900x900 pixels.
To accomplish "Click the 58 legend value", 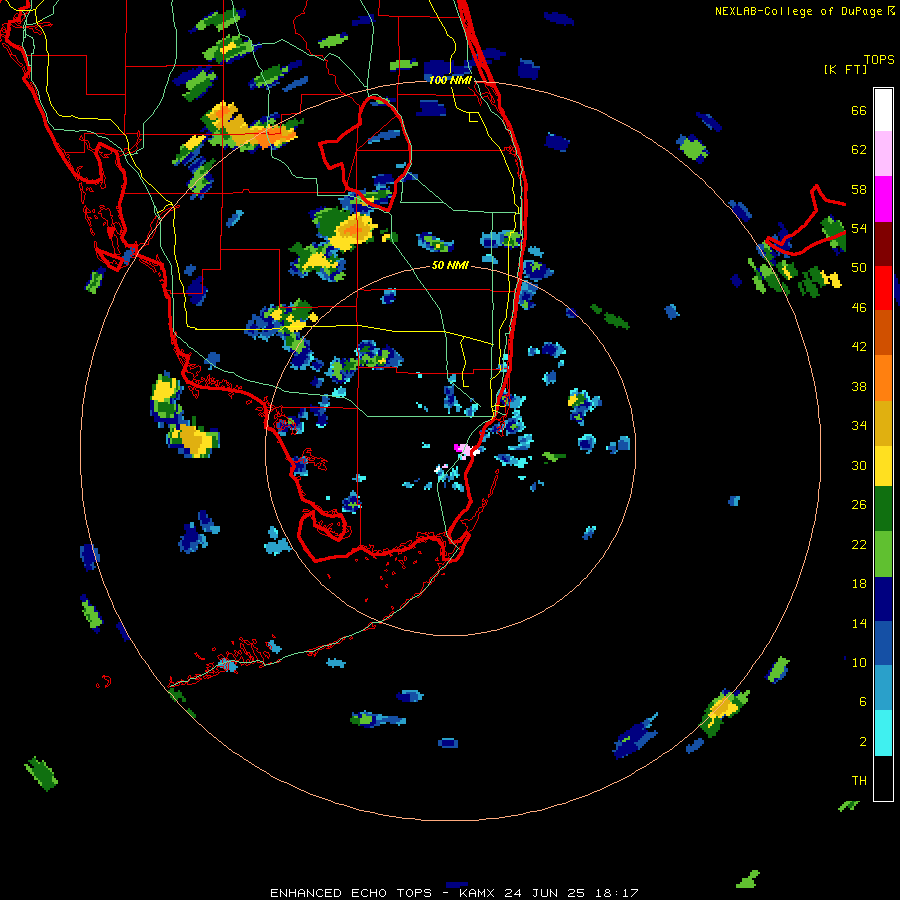I will 859,189.
